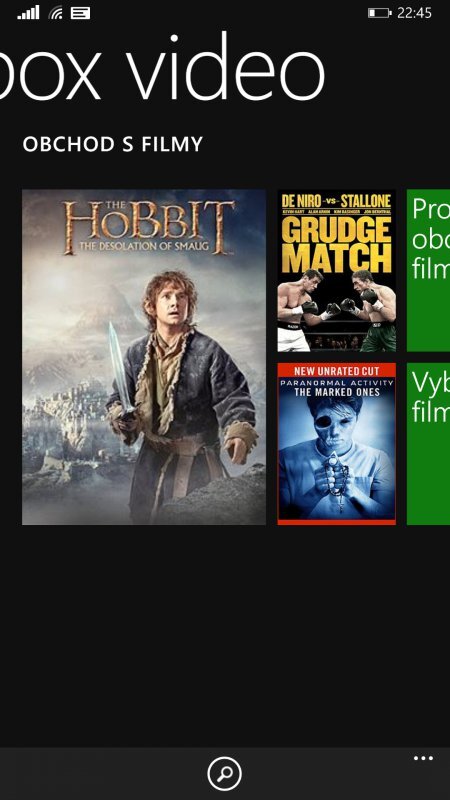This screenshot has width=450, height=800.
Task: Tap the Hobbit golden title logo
Action: (148, 228)
